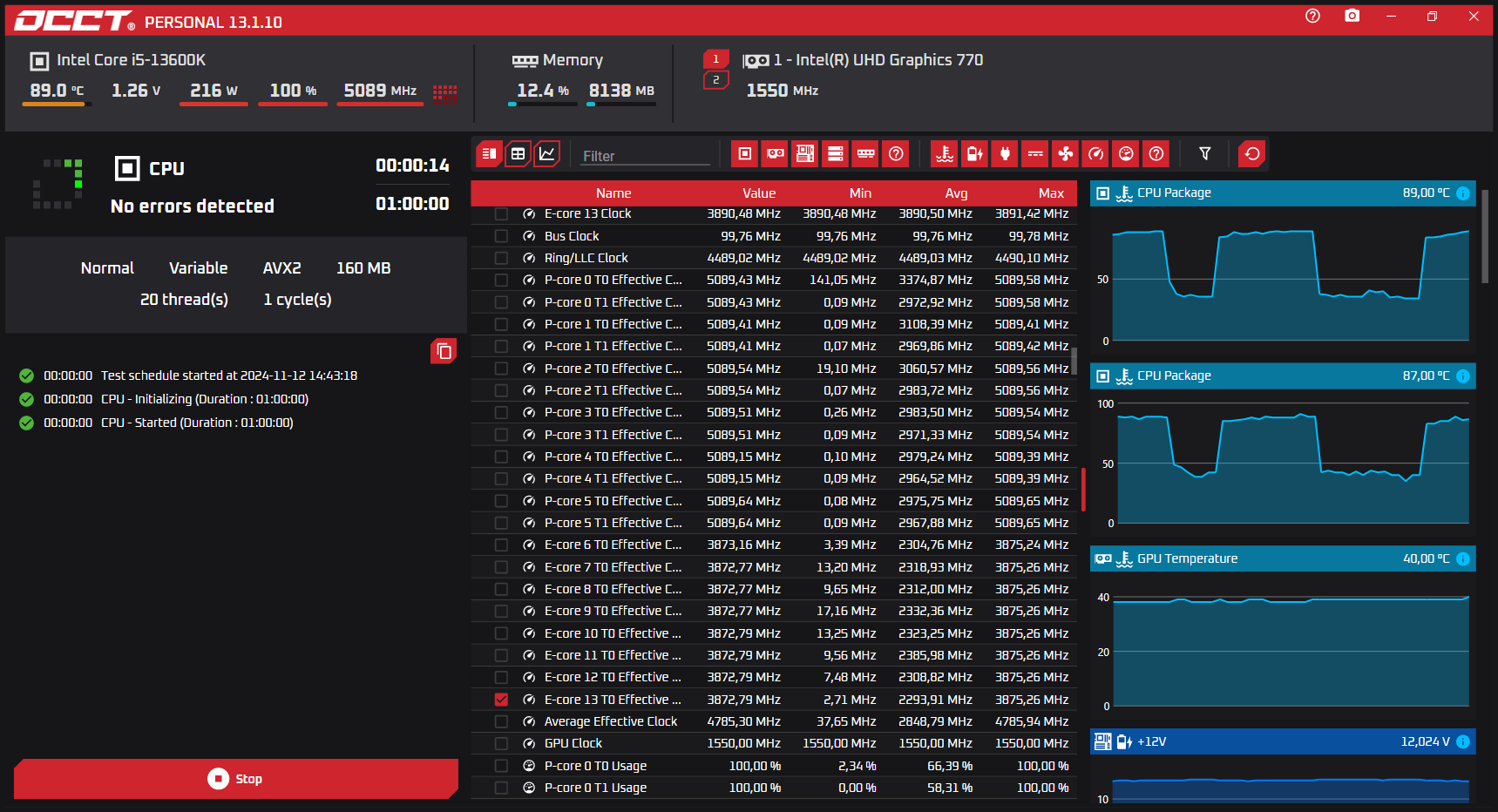The height and width of the screenshot is (812, 1498).
Task: Uncheck the E-core 13 T0 Effective checkbox
Action: (501, 700)
